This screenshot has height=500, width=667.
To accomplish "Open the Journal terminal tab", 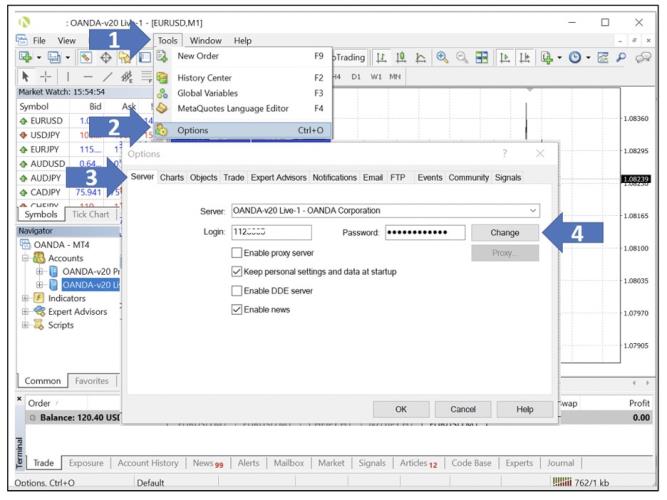I will click(560, 463).
